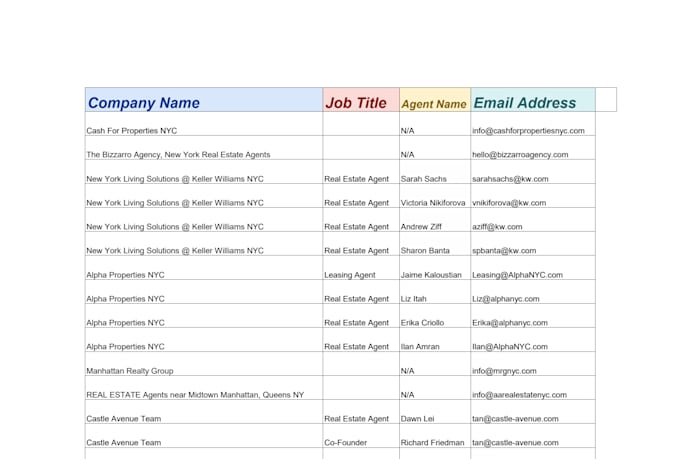Select info@cashforpropertiesnyc.com email cell
The width and height of the screenshot is (680, 459).
pos(533,124)
